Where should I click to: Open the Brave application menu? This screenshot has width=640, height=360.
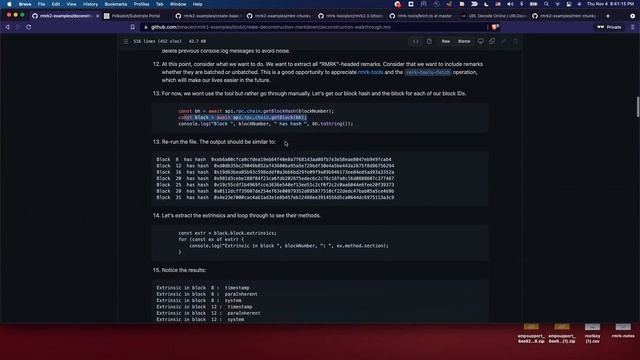pyautogui.click(x=25, y=4)
